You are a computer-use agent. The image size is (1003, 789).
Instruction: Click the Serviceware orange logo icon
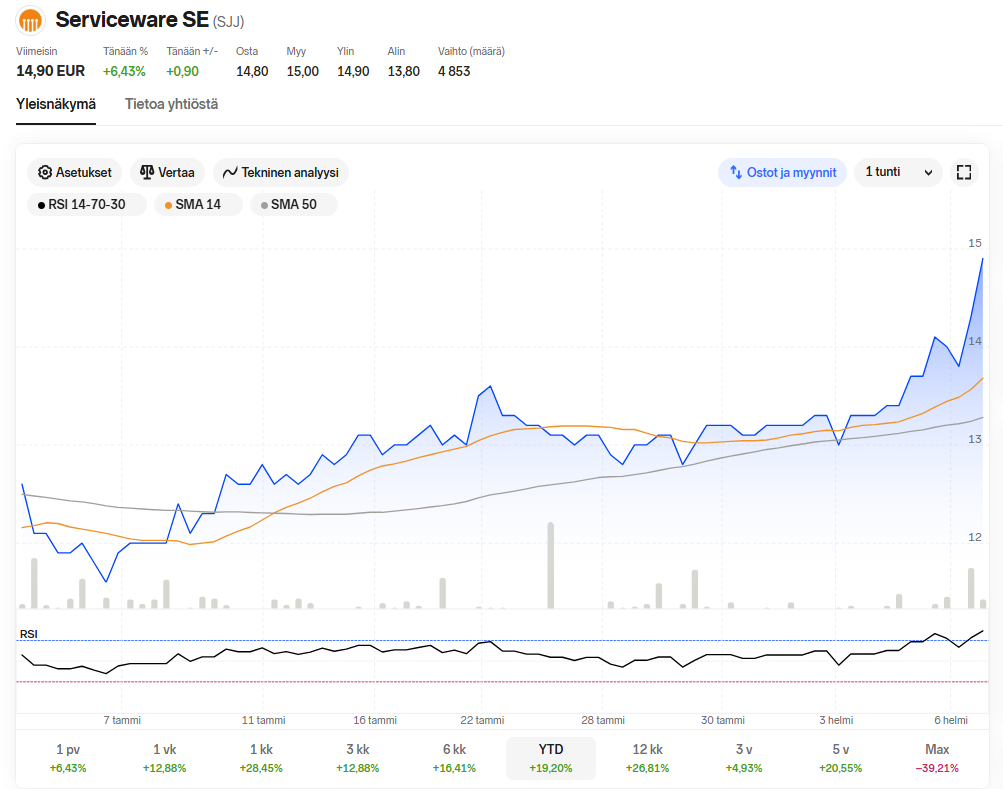(30, 20)
